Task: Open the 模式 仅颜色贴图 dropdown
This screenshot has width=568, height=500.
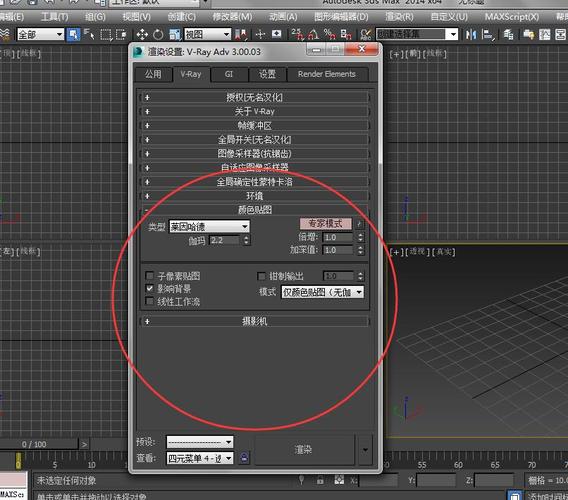Action: (322, 292)
